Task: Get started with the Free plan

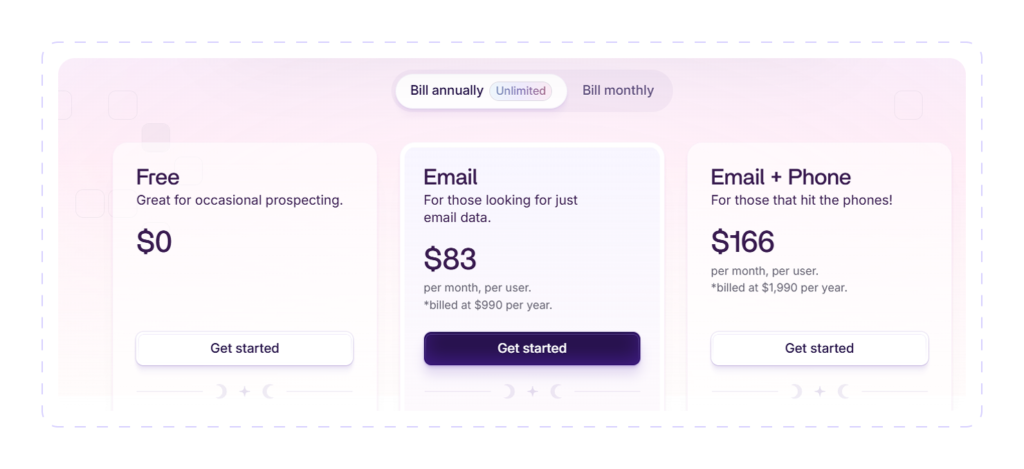Action: [x=244, y=348]
